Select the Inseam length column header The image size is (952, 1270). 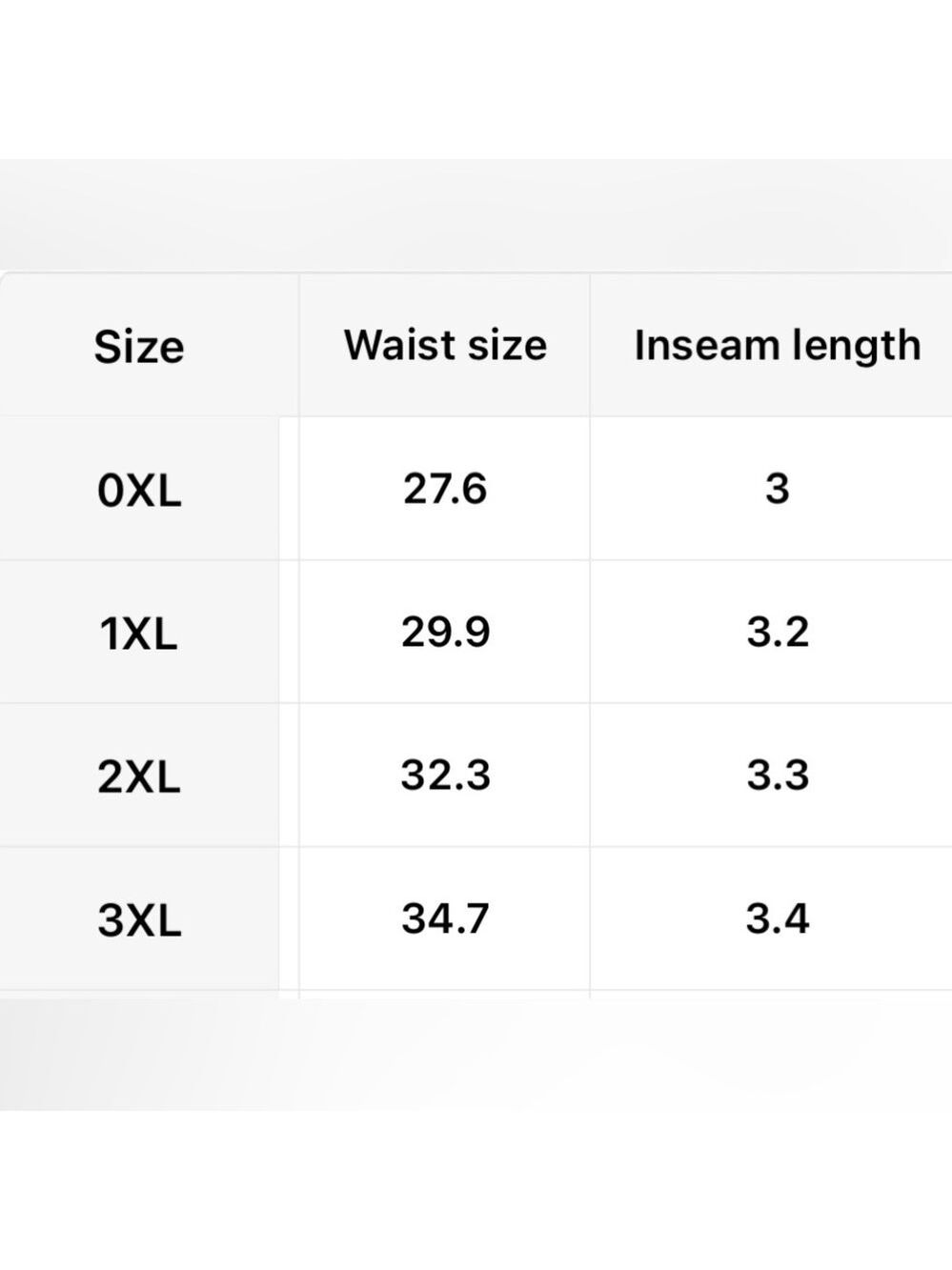[777, 346]
